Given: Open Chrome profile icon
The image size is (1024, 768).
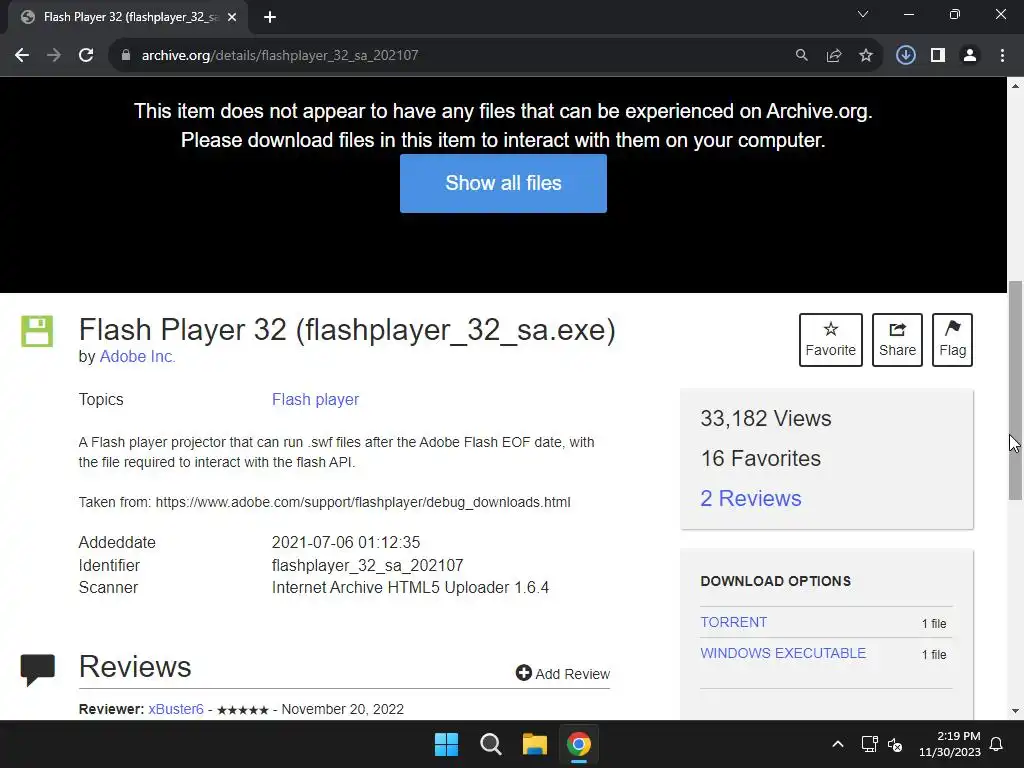Looking at the screenshot, I should point(970,56).
